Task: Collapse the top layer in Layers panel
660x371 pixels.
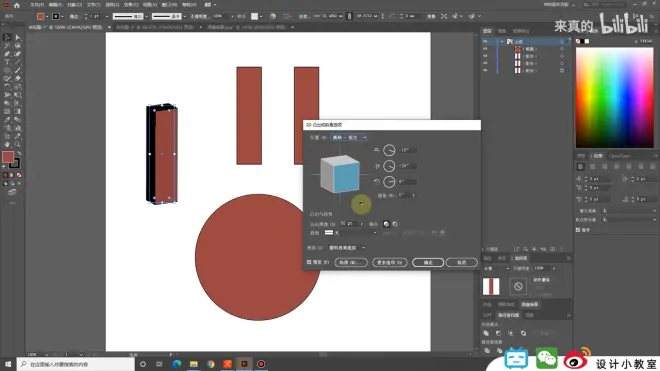Action: (502, 41)
